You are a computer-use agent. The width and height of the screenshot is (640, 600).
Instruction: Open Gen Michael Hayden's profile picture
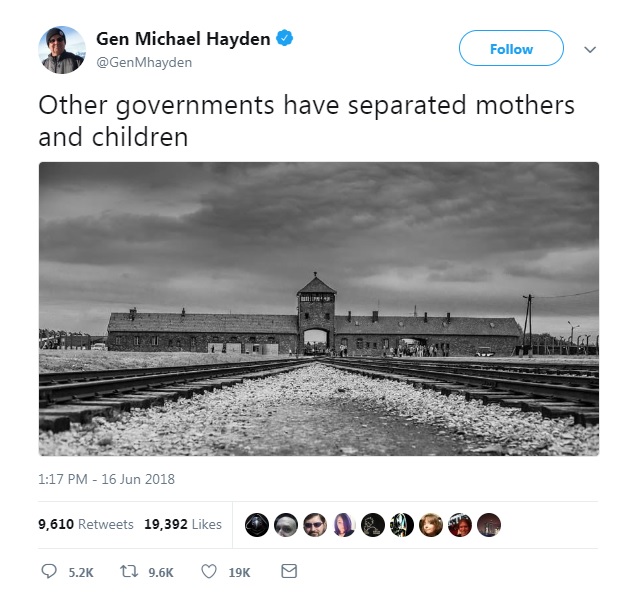pos(62,50)
